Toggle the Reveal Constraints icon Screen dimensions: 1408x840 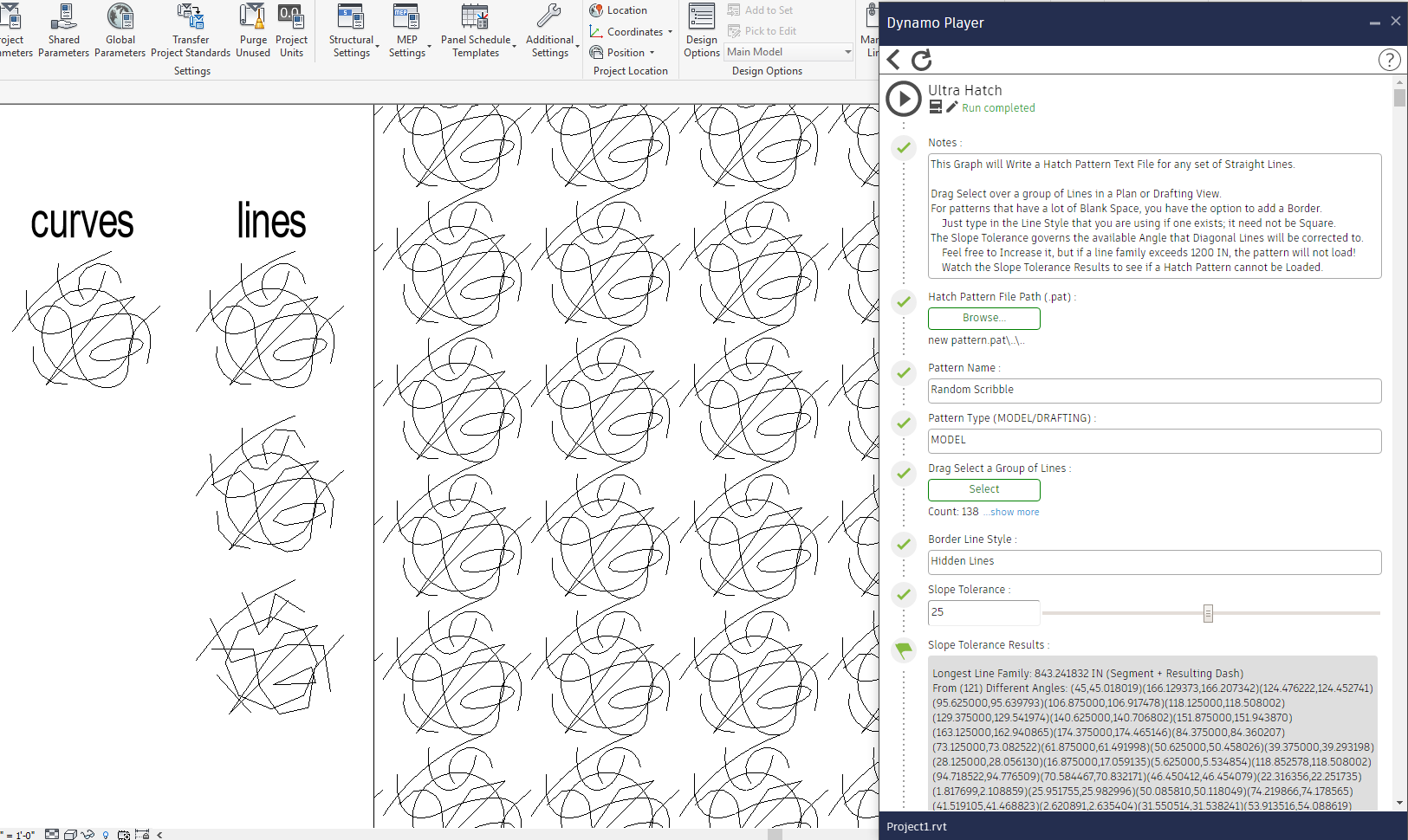(142, 834)
